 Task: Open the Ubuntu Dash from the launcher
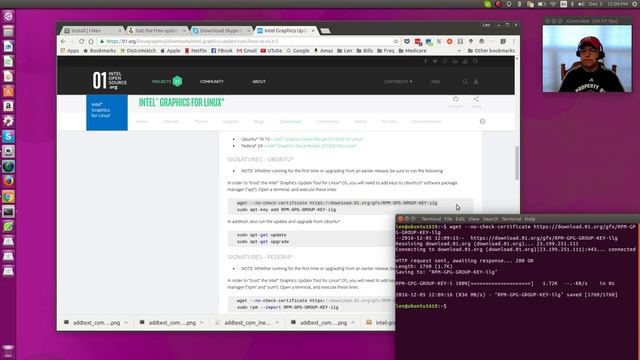pyautogui.click(x=8, y=16)
